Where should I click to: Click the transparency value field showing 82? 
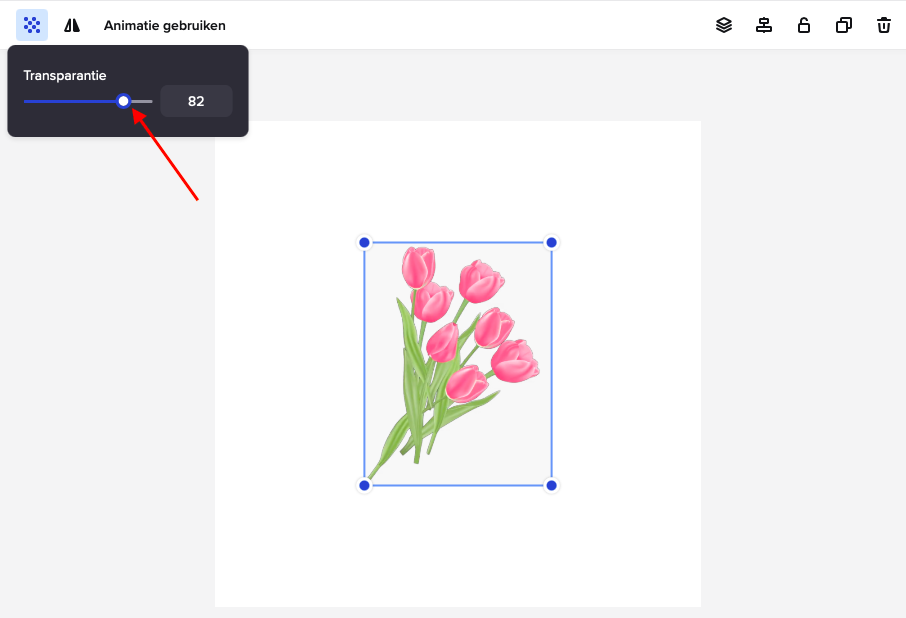pos(196,101)
